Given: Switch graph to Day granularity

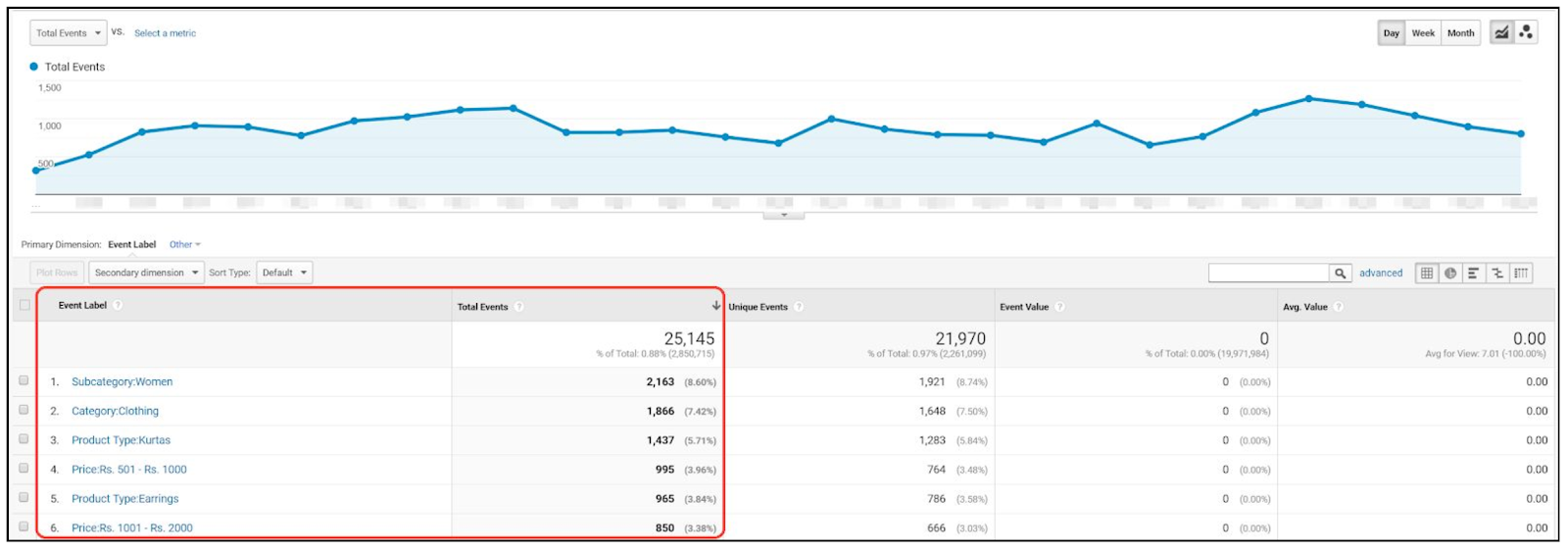Looking at the screenshot, I should coord(1392,33).
